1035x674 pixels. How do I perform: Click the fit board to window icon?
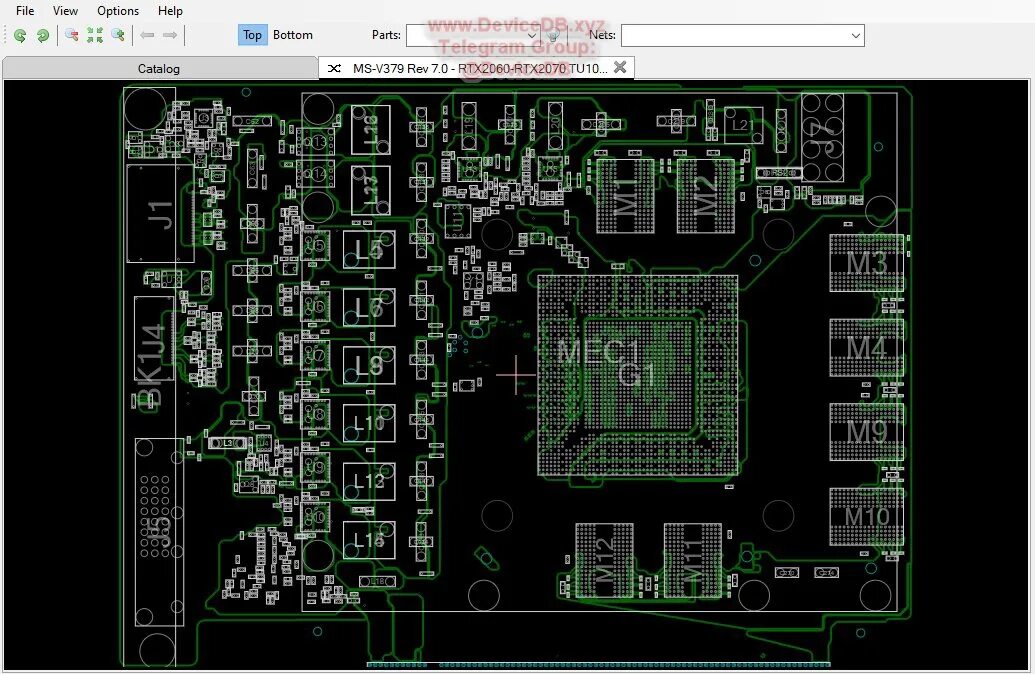pyautogui.click(x=94, y=35)
